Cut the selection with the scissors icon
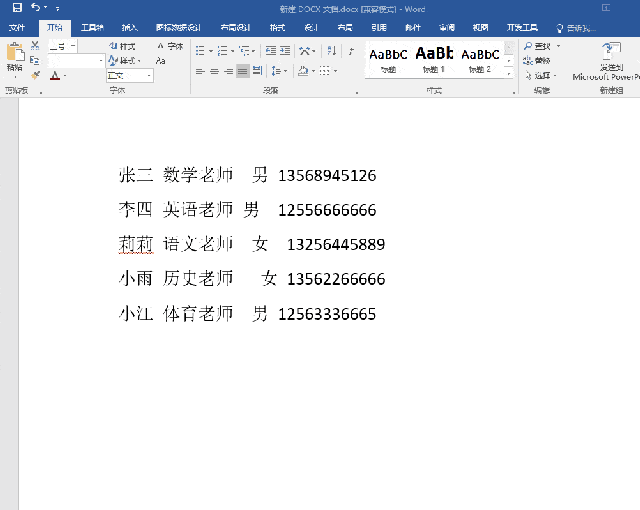The height and width of the screenshot is (510, 640). [35, 45]
